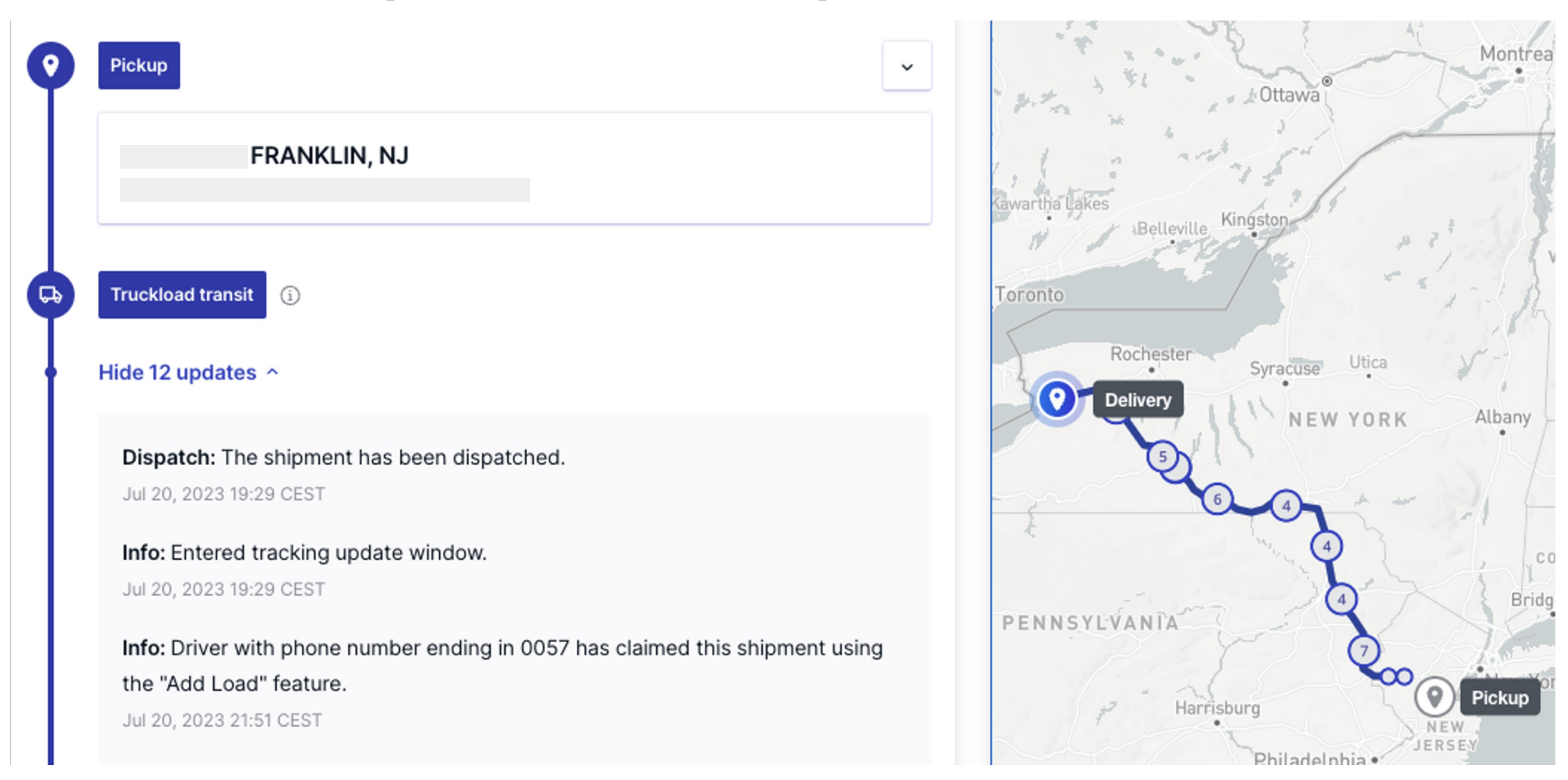Click the small timeline dot beside updates
The width and height of the screenshot is (1568, 780).
(x=51, y=372)
